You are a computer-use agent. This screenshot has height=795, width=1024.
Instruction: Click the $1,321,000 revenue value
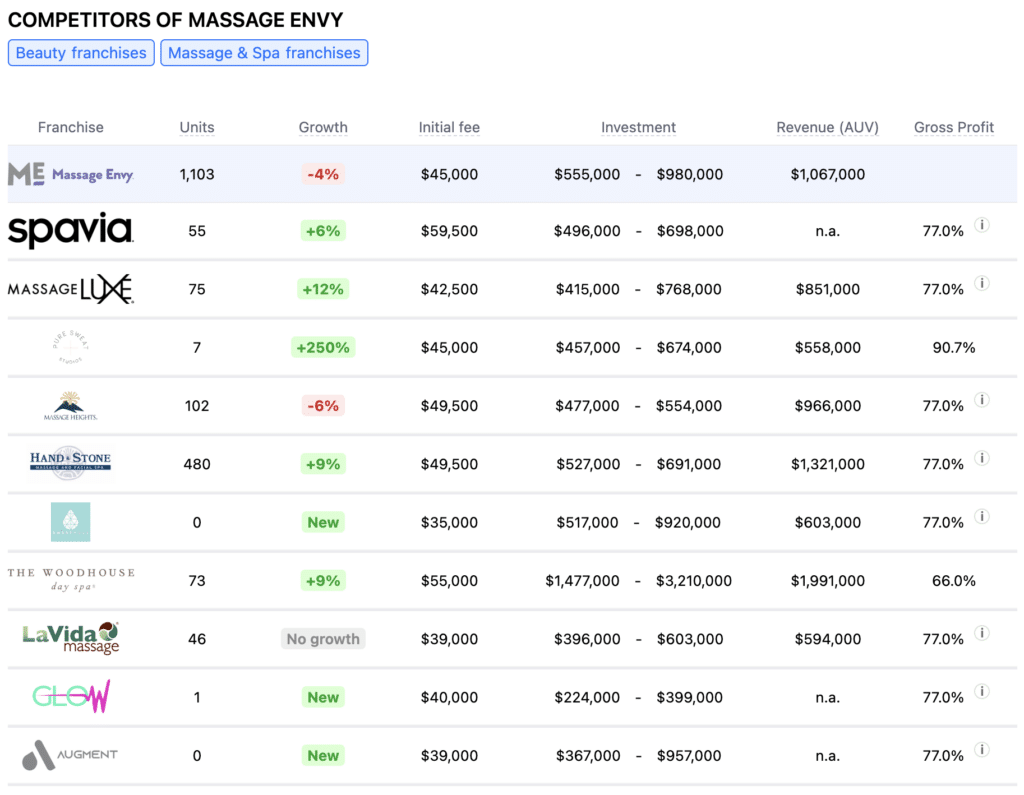coord(827,464)
